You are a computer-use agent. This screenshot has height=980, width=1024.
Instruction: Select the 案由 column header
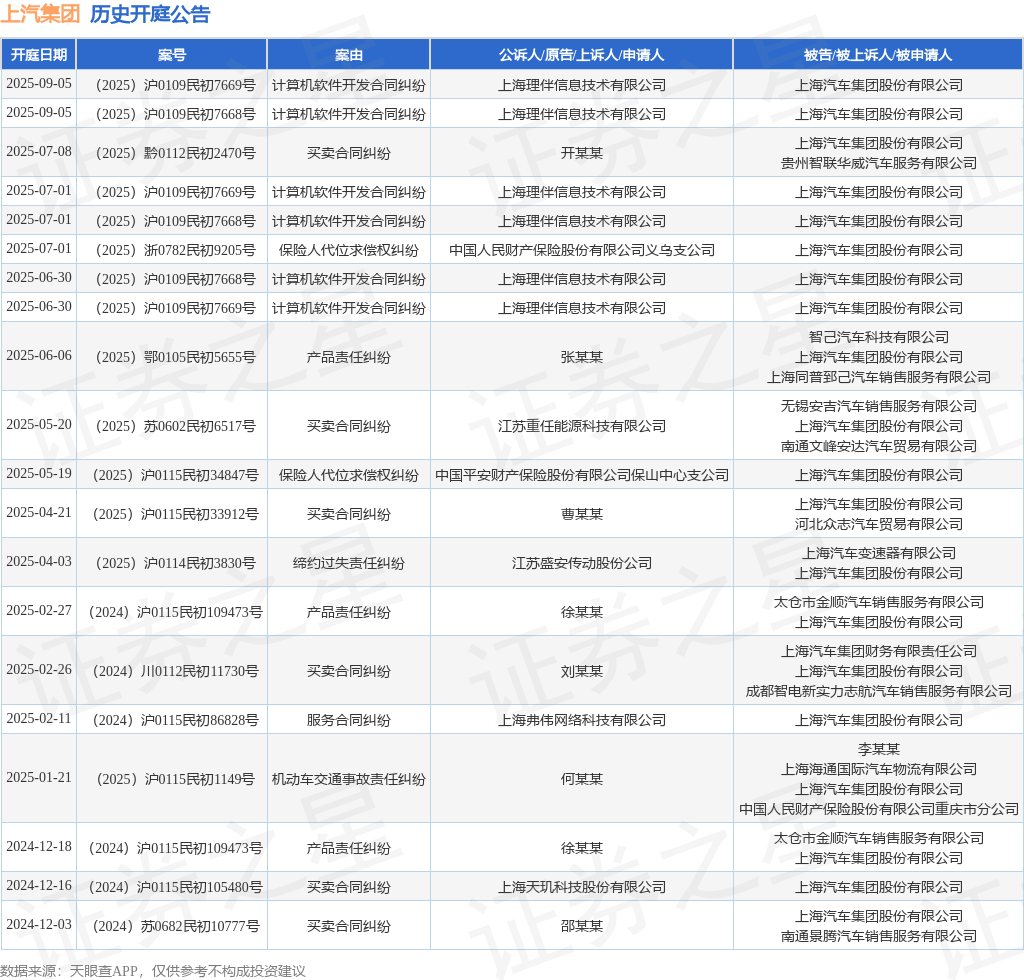(x=349, y=55)
